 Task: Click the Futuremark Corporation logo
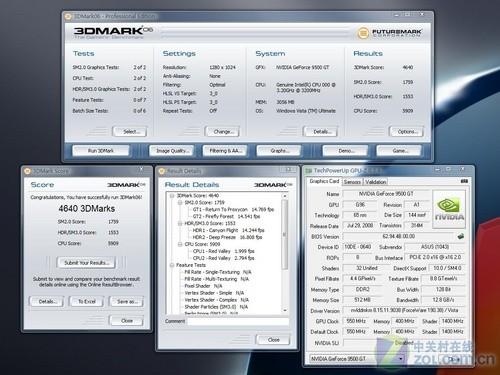tap(389, 33)
